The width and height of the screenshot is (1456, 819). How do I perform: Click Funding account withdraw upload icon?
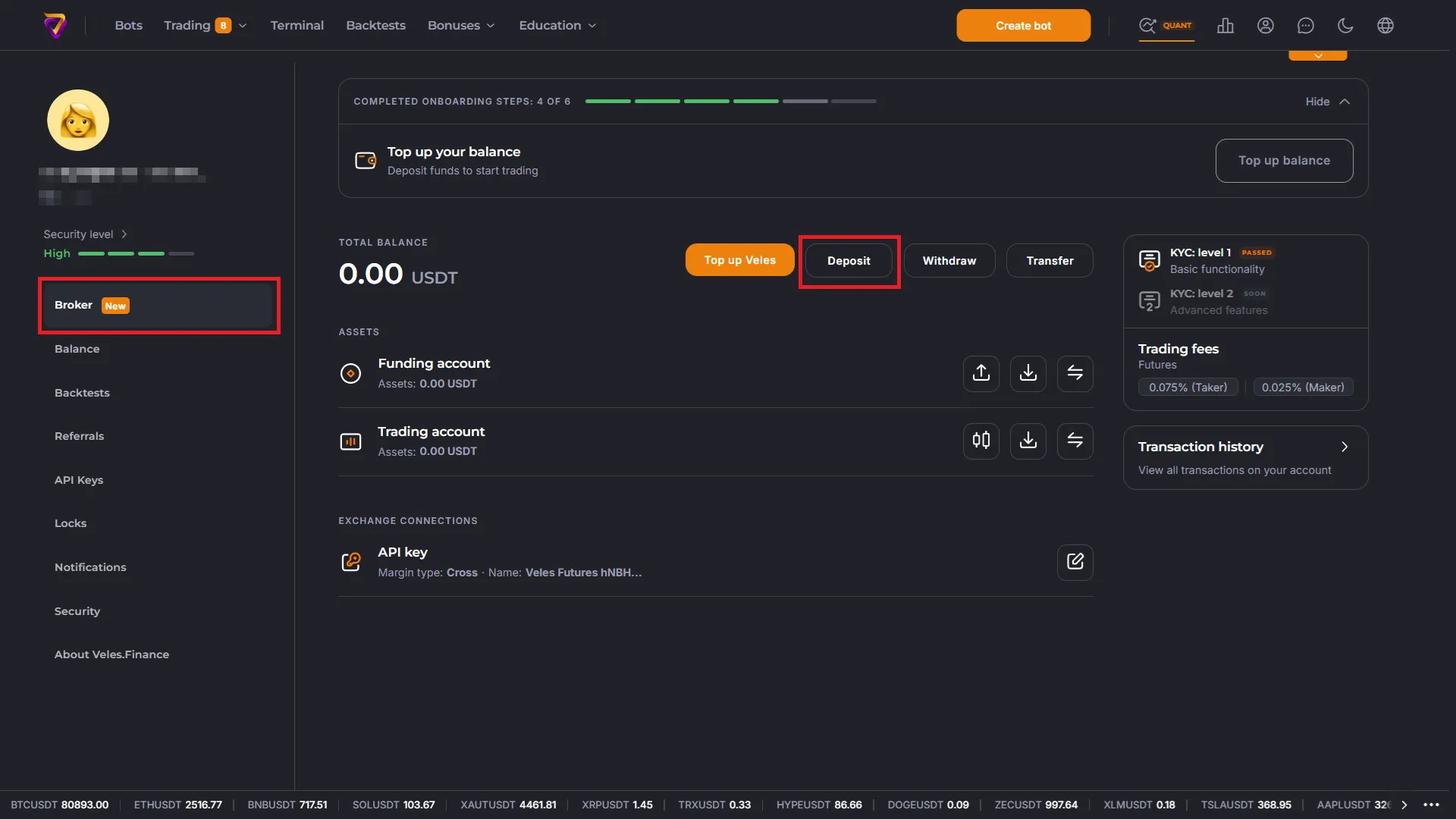(981, 373)
